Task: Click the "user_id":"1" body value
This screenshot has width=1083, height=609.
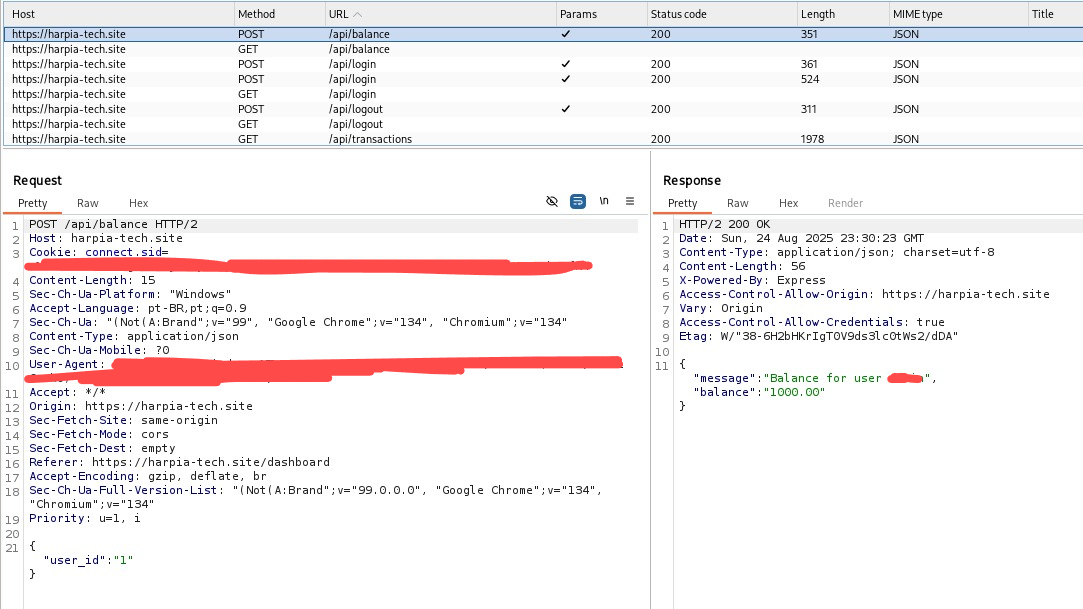Action: click(88, 560)
